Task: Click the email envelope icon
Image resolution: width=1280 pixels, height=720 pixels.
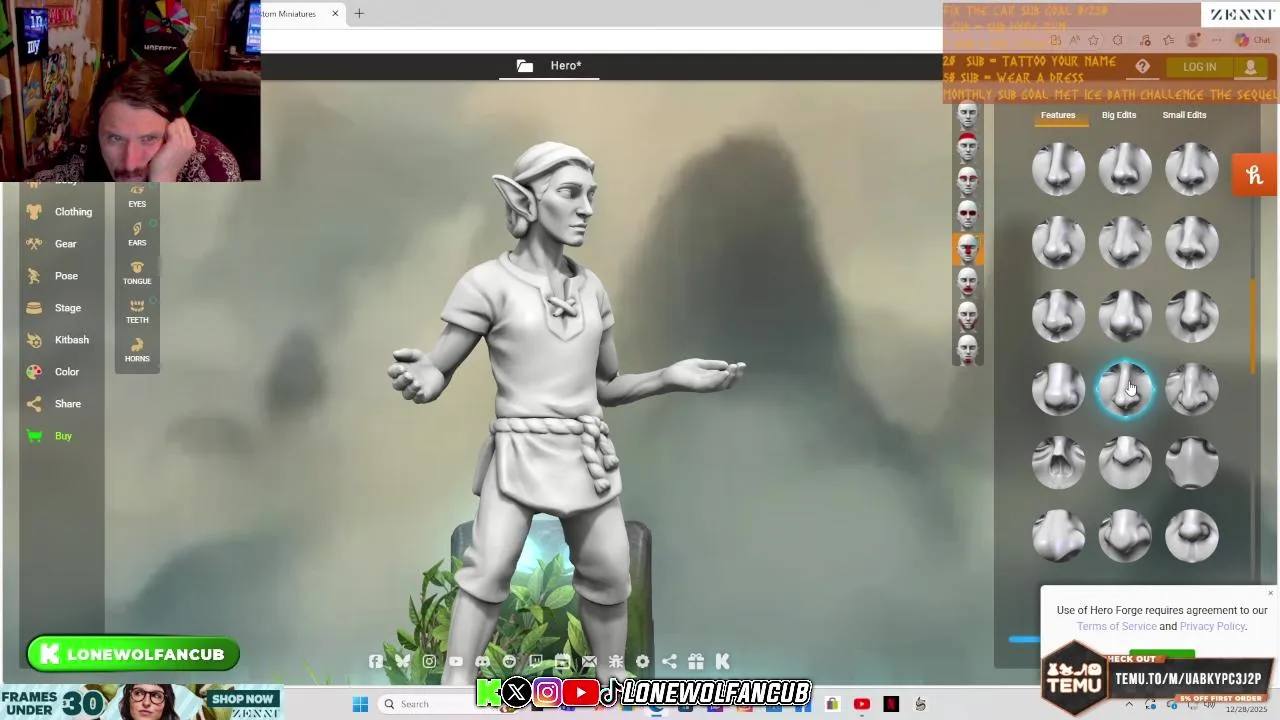Action: [589, 661]
